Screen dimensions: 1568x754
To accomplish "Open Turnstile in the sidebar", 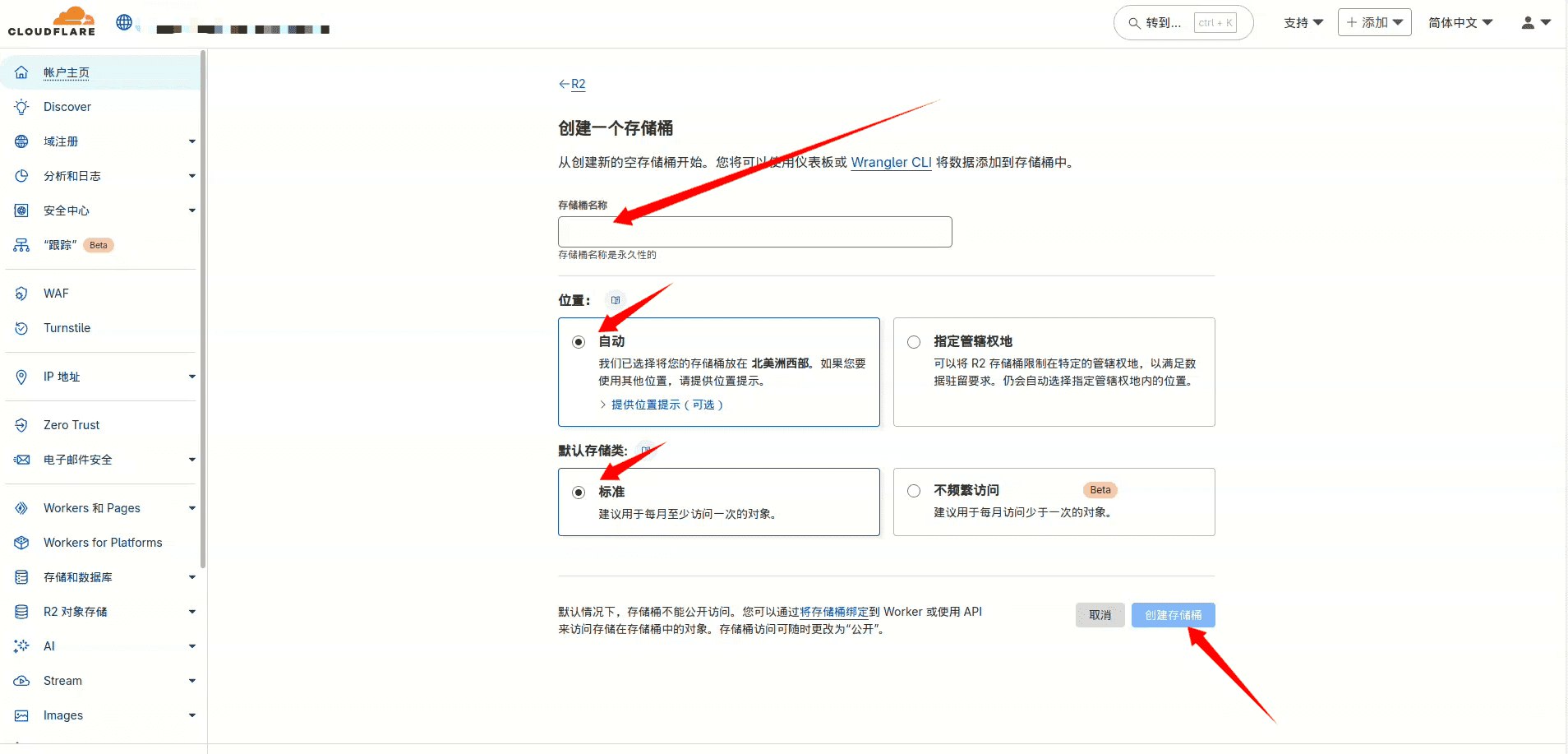I will [67, 328].
